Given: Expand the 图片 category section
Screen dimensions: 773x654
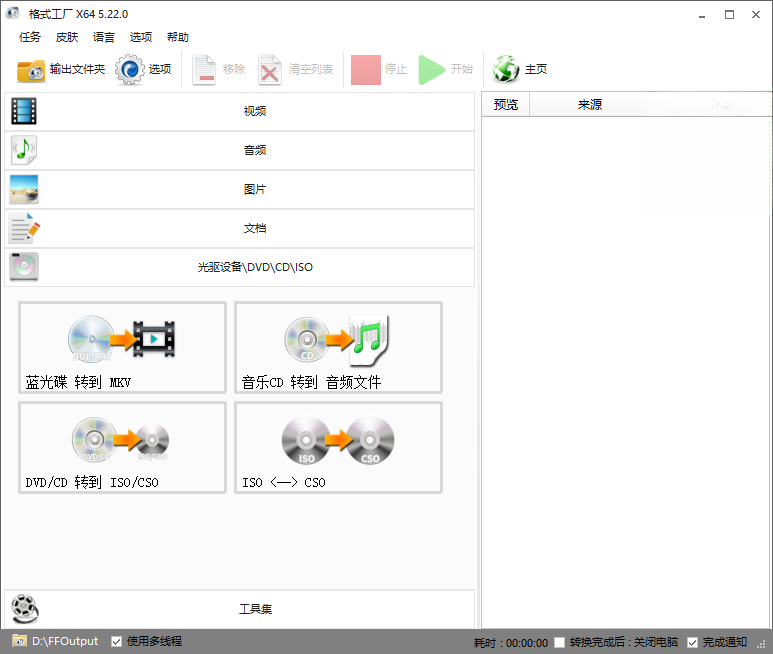Looking at the screenshot, I should click(x=240, y=189).
